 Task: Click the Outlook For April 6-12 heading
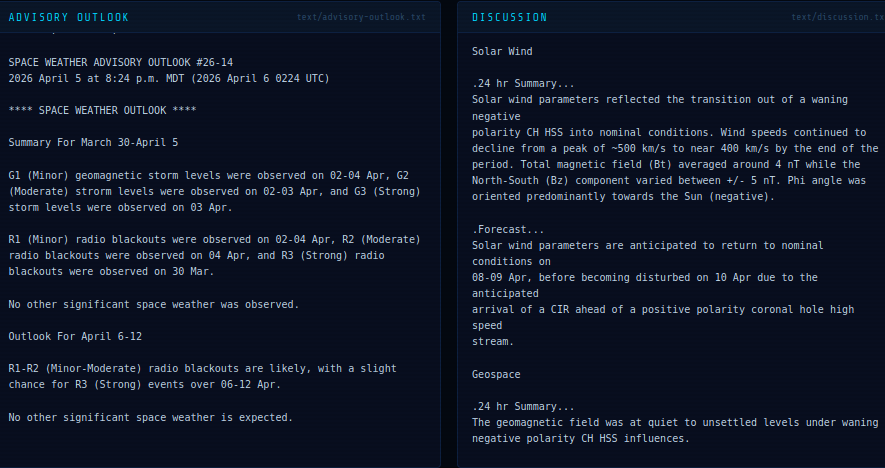pos(75,336)
